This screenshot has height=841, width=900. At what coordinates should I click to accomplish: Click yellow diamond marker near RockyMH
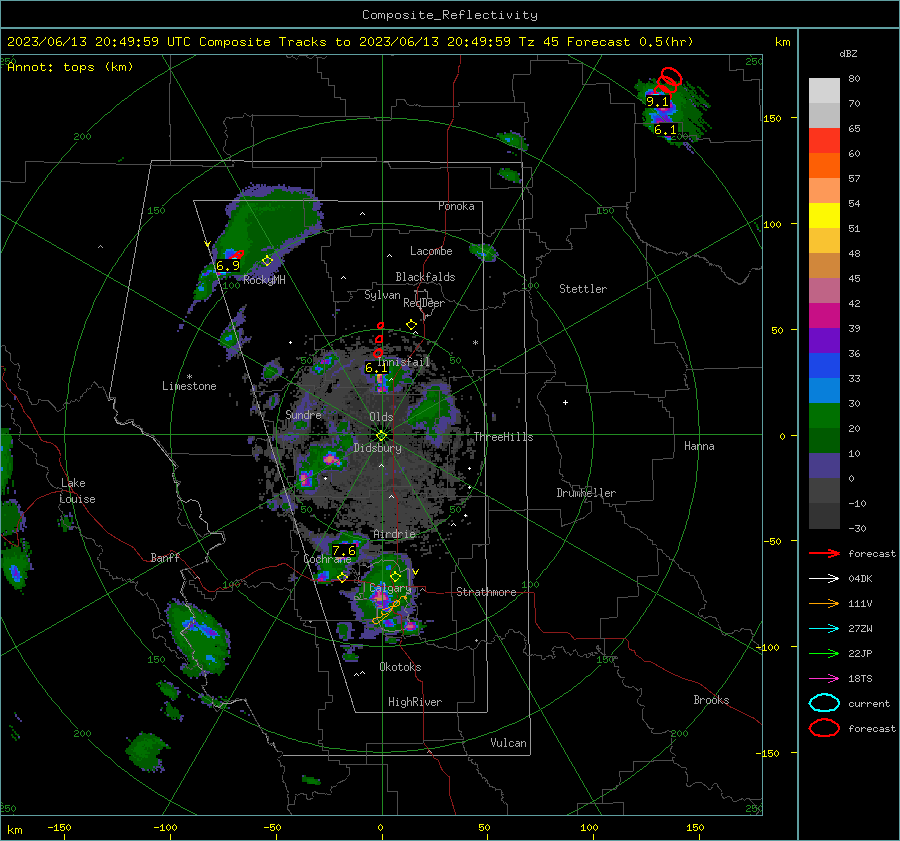click(x=267, y=261)
